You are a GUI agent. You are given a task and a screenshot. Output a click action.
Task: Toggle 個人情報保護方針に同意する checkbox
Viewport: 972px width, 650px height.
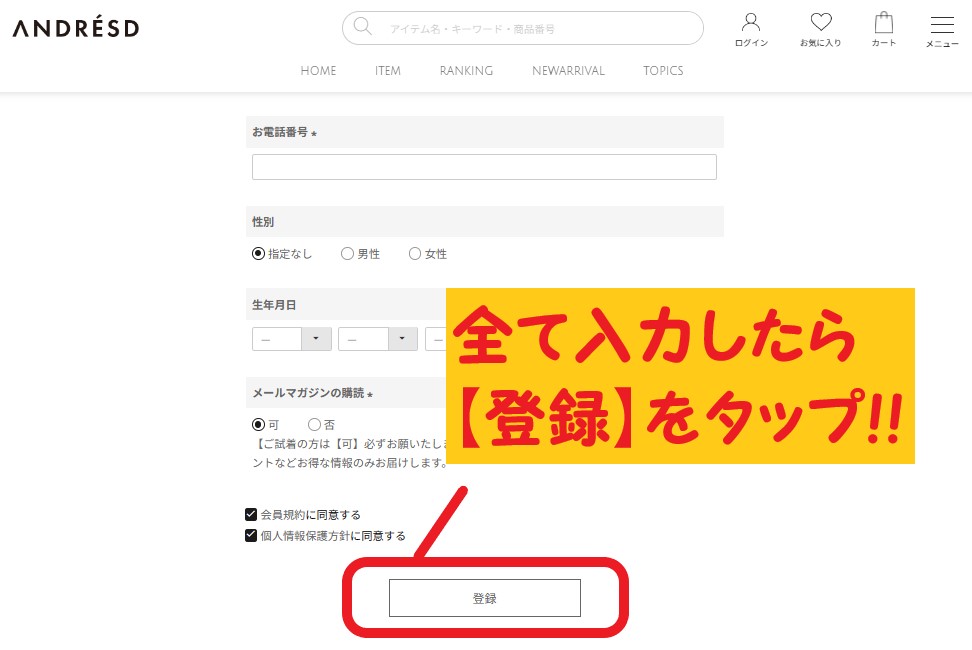coord(251,535)
